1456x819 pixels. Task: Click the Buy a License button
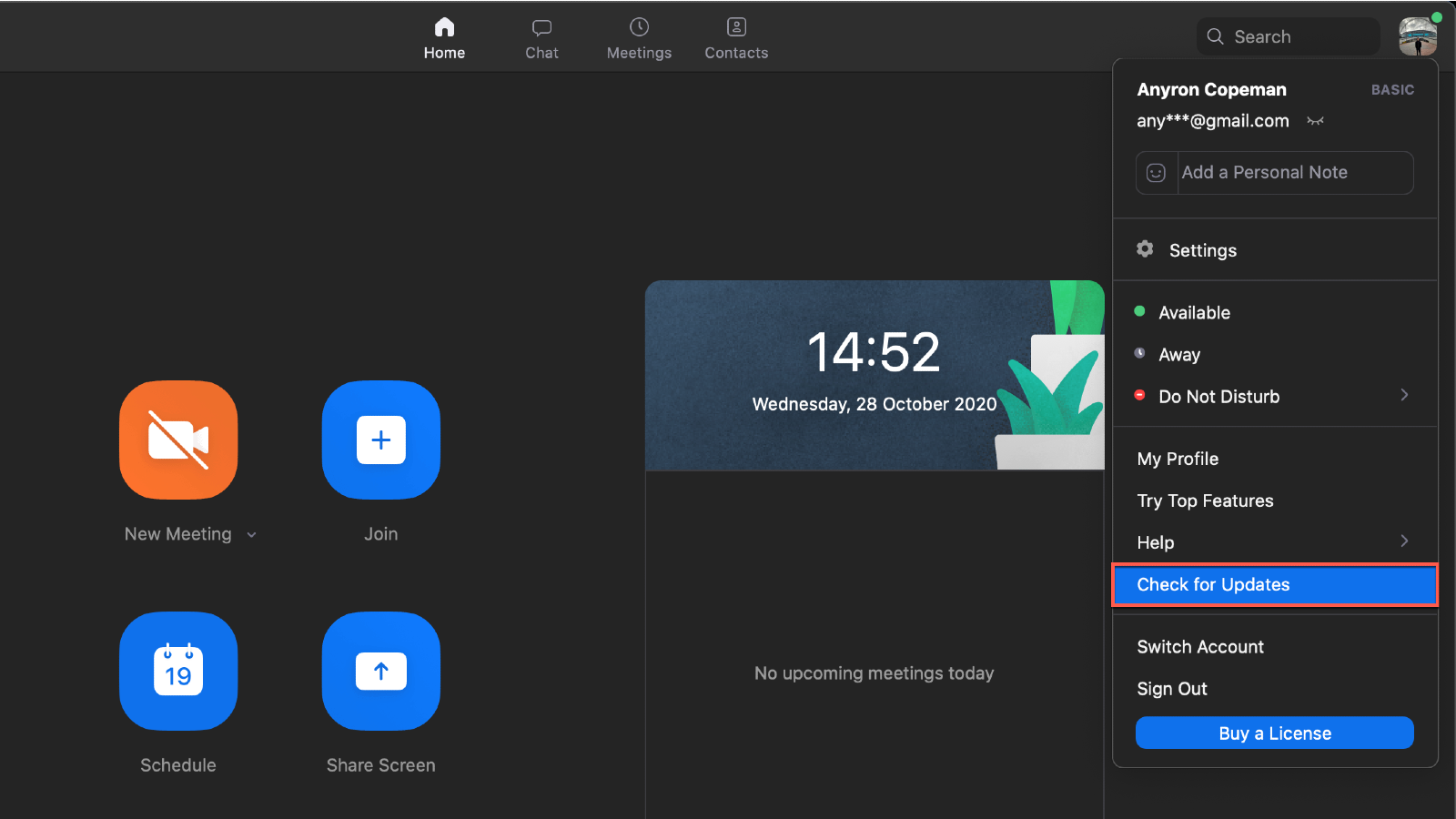[x=1274, y=733]
